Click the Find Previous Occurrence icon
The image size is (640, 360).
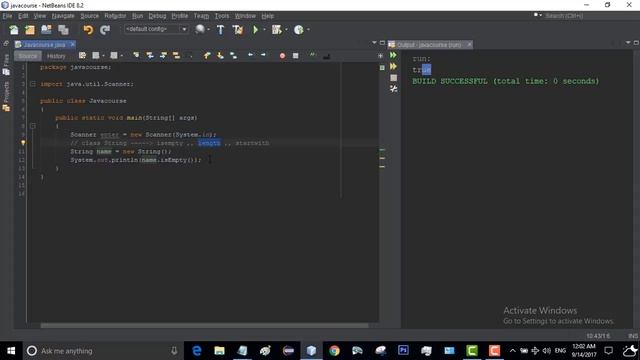coord(150,56)
